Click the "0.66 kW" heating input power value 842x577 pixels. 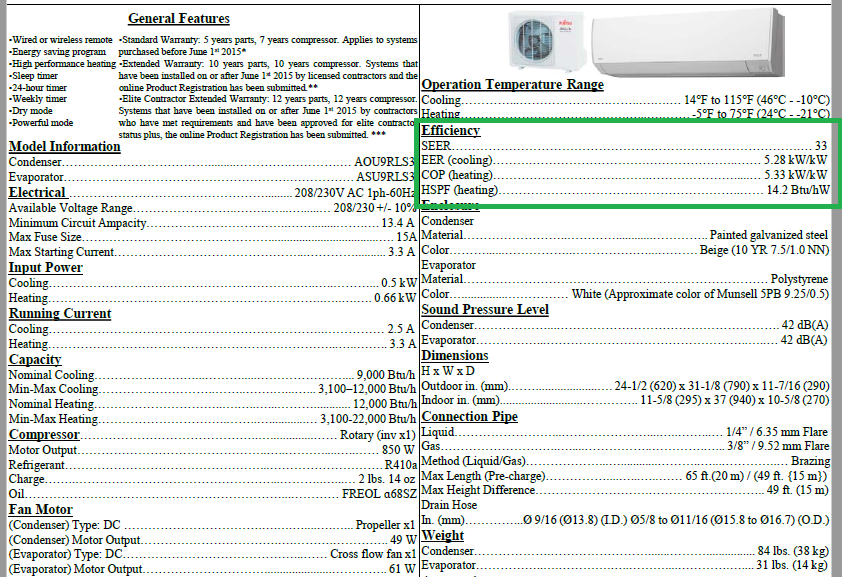(395, 298)
